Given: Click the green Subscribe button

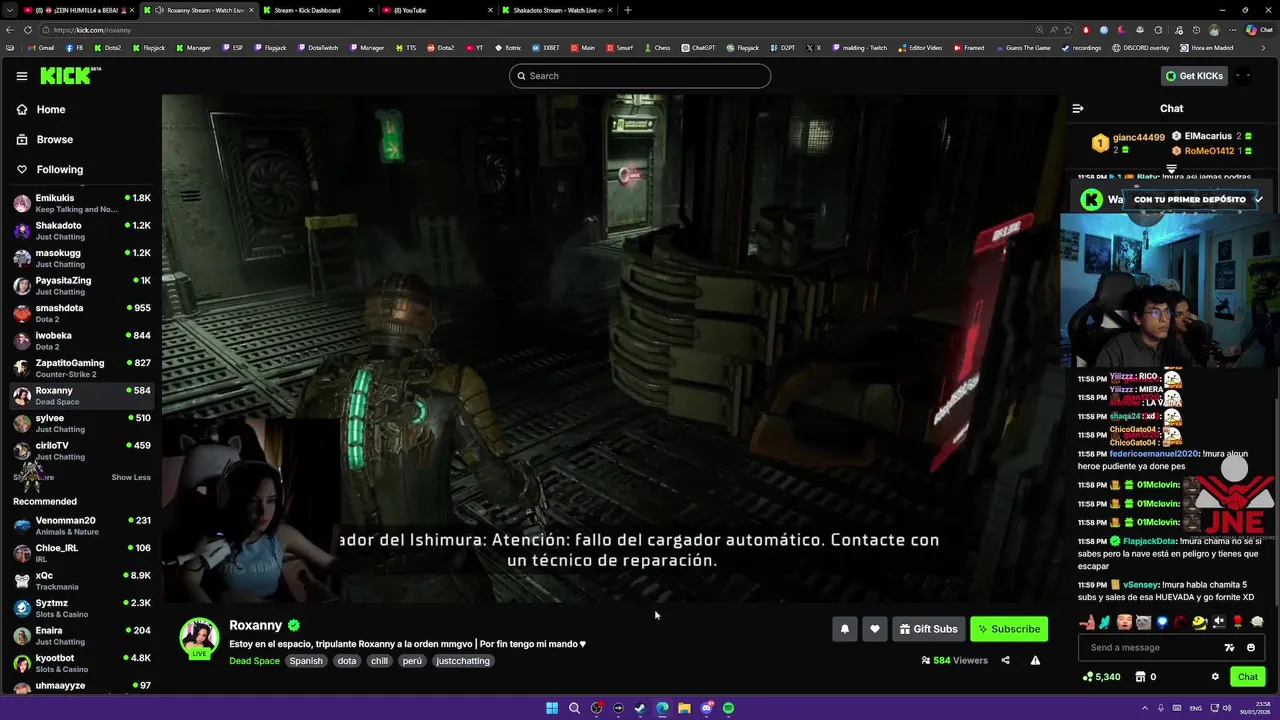Looking at the screenshot, I should [1009, 629].
